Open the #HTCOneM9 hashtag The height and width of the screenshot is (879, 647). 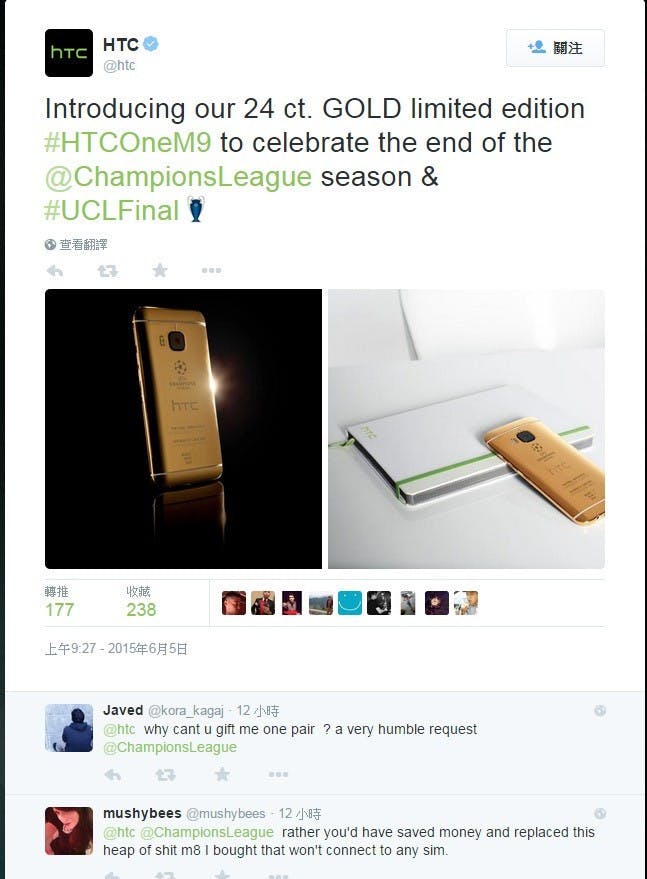(x=128, y=142)
